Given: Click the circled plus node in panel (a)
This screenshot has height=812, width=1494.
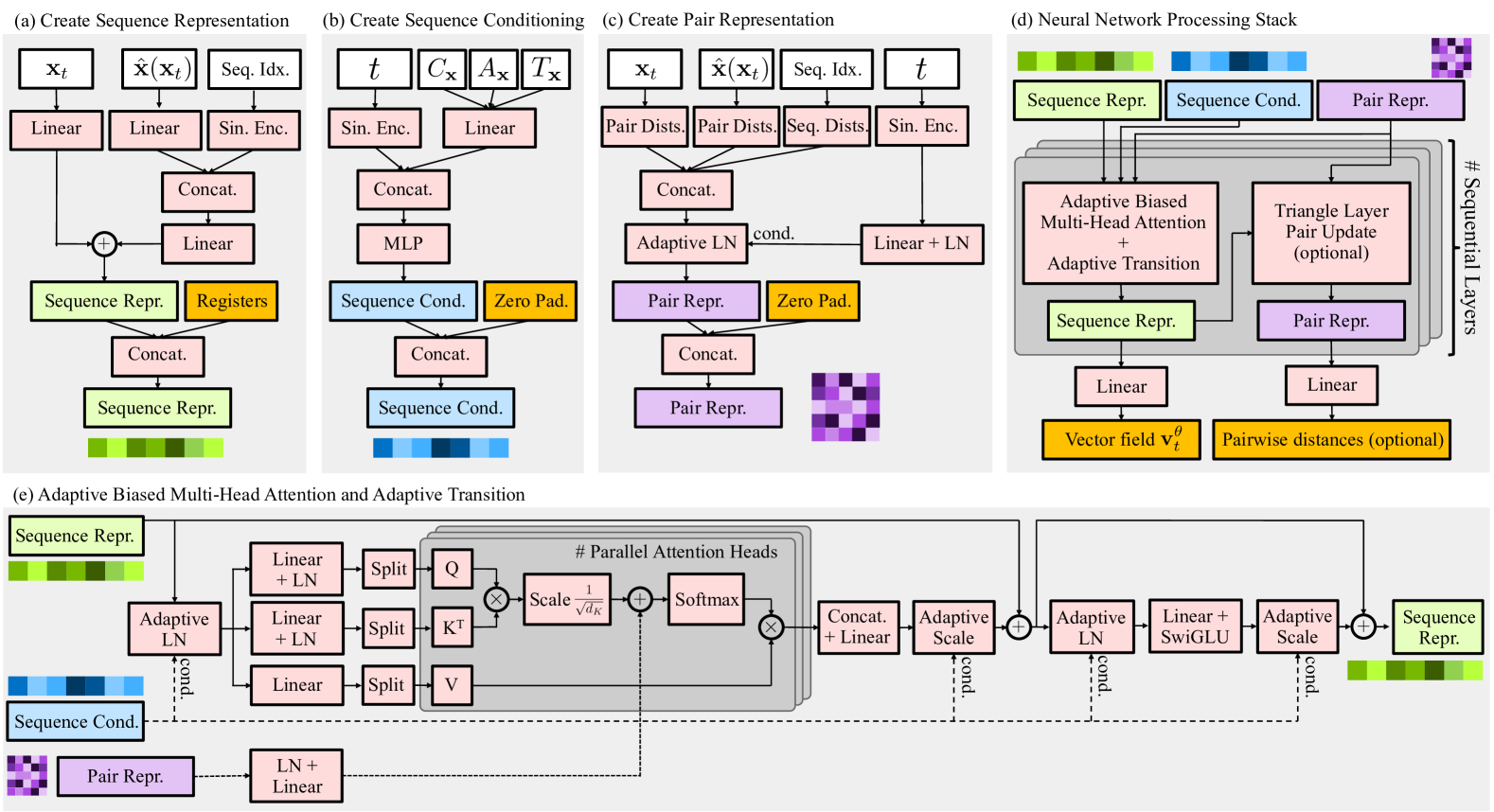Looking at the screenshot, I should 104,244.
